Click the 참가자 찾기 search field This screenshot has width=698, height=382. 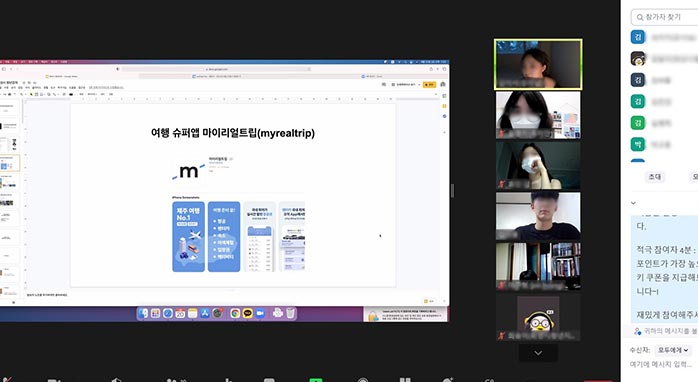click(664, 17)
